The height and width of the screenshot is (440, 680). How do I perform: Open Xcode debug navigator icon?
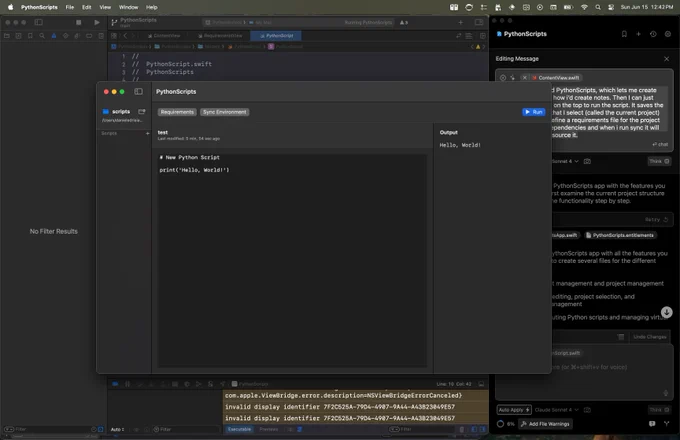tap(77, 36)
